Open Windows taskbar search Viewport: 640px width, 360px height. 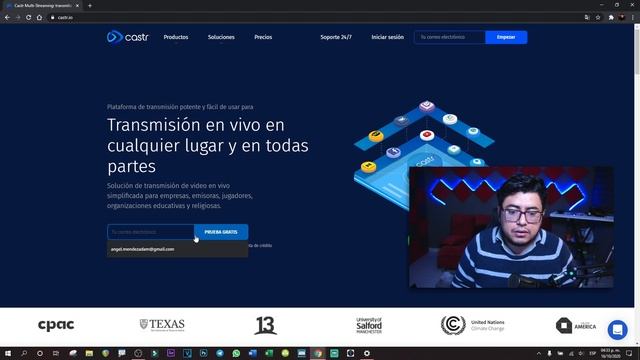click(x=24, y=353)
